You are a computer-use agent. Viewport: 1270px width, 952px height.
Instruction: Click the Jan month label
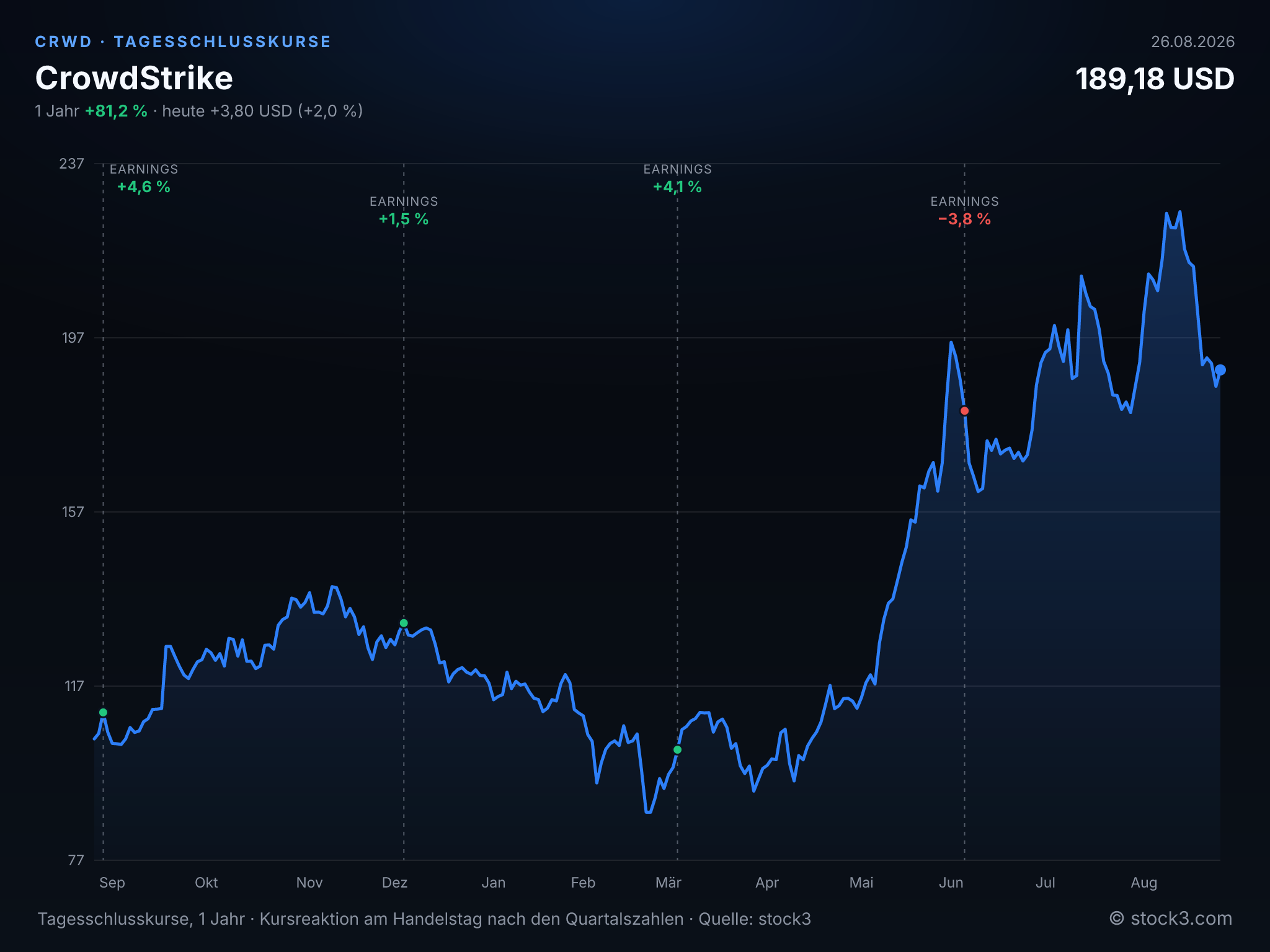coord(494,883)
